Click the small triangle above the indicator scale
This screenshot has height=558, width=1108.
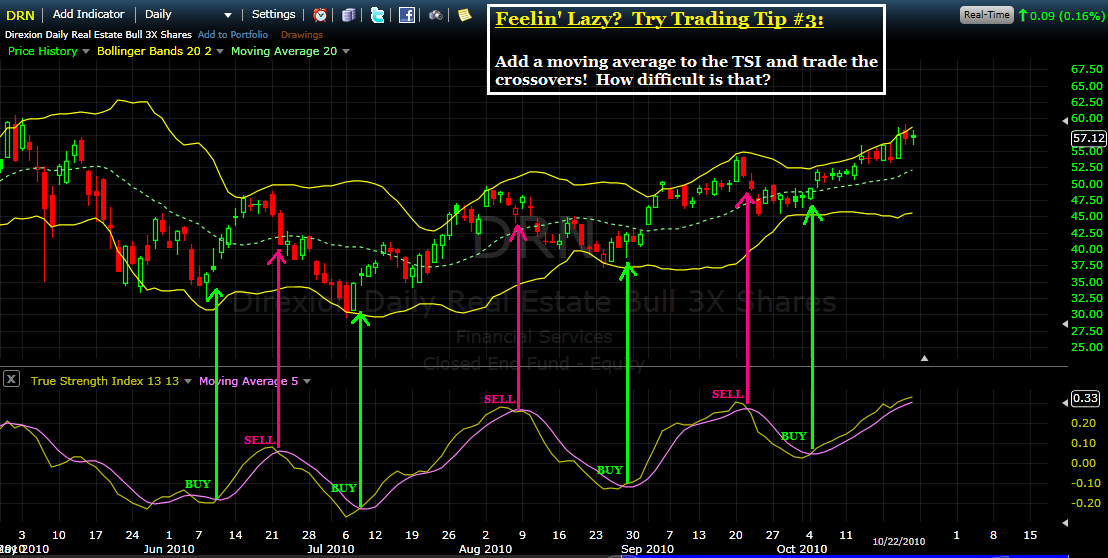(925, 357)
